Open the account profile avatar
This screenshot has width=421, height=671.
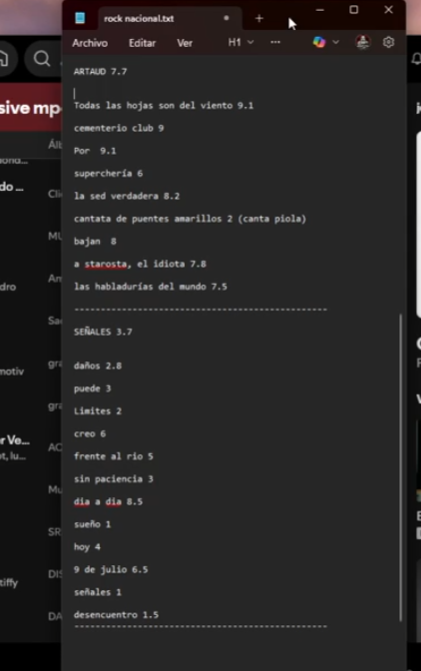point(363,42)
